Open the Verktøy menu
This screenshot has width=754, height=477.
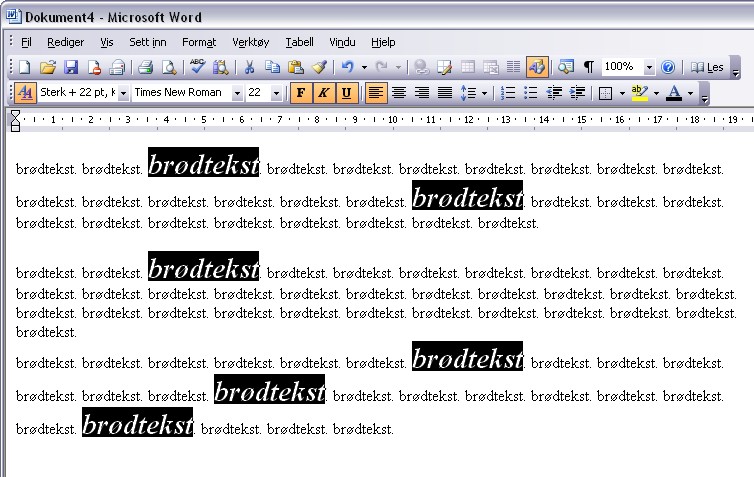point(251,42)
